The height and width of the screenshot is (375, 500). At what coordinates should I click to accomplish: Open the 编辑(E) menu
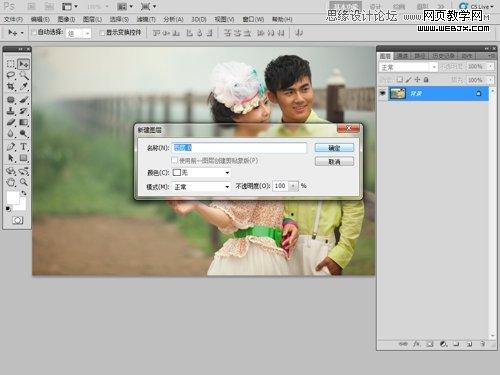tap(40, 19)
